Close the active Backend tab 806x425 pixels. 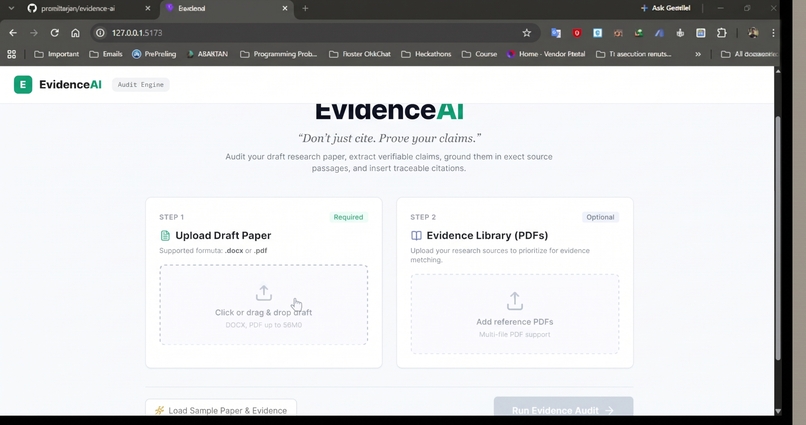[x=285, y=8]
